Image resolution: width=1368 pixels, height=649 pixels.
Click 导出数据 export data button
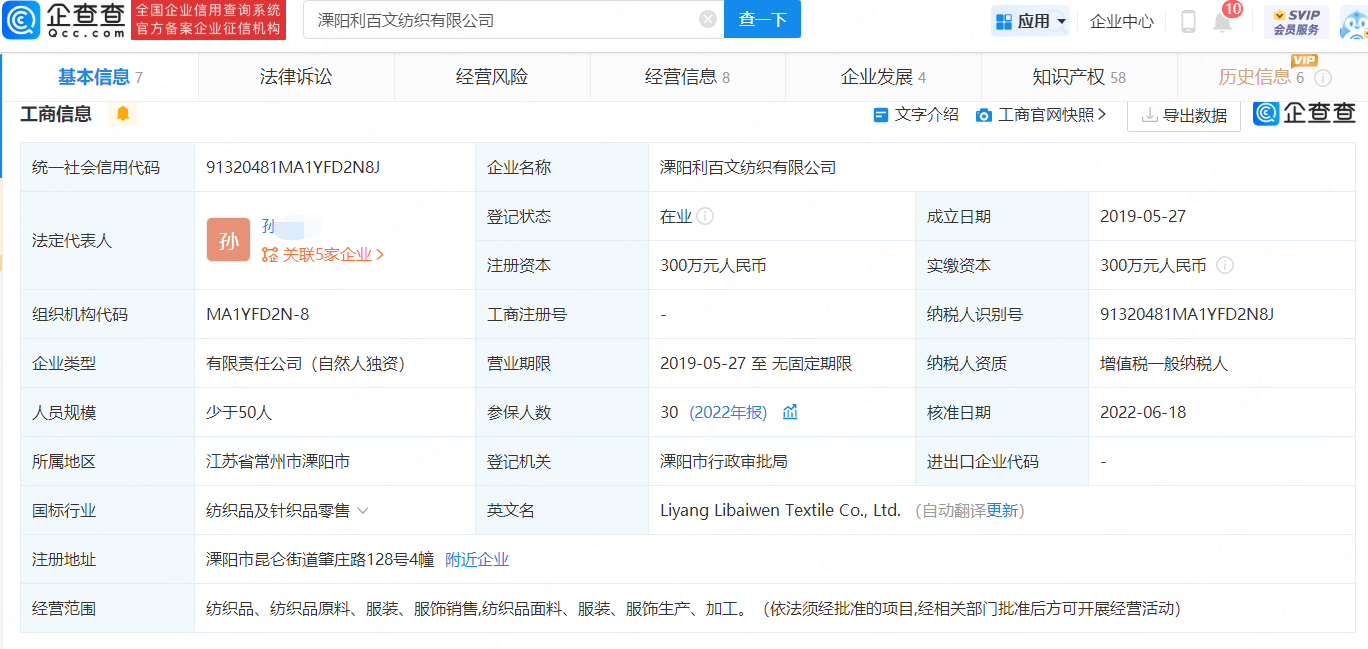click(x=1184, y=115)
